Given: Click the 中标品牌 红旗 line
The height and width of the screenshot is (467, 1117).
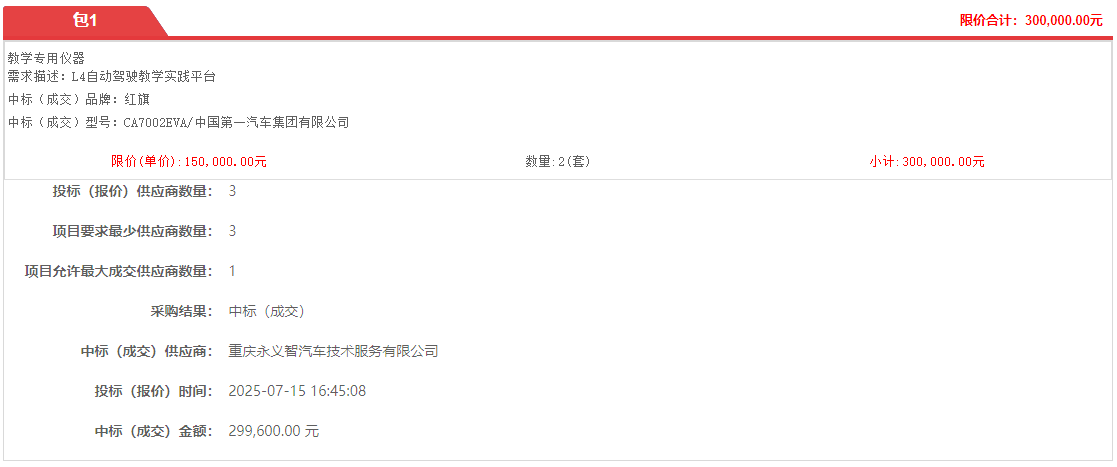Looking at the screenshot, I should (78, 100).
